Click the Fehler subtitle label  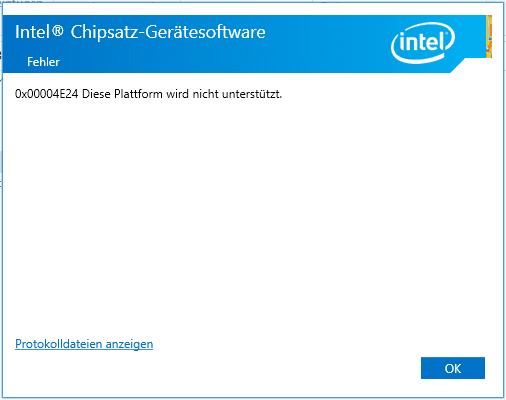click(43, 62)
